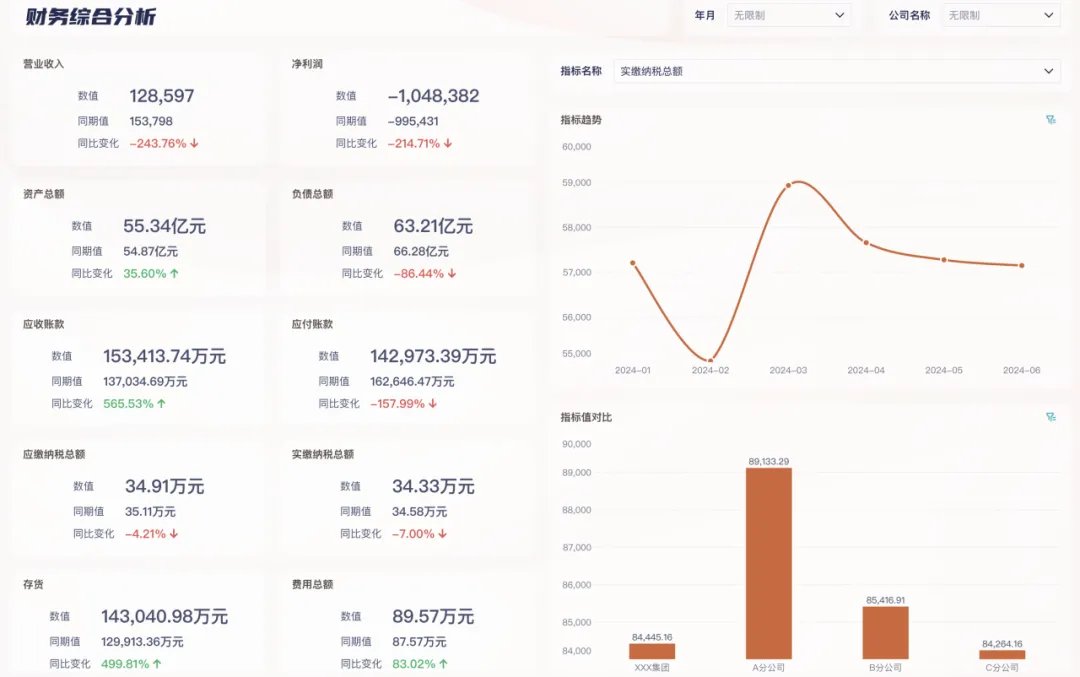
Task: Click the red down arrow in 营业收入 card
Action: [195, 144]
